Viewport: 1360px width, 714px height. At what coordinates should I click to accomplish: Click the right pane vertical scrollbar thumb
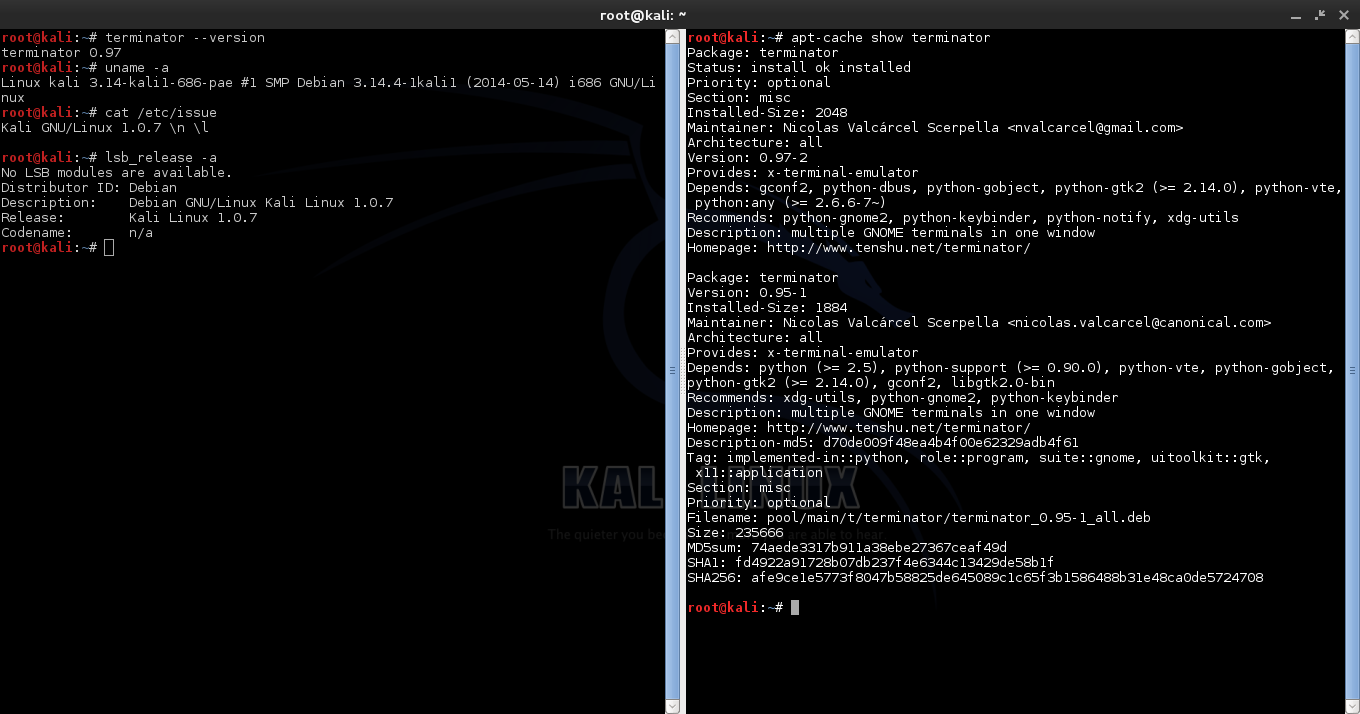coord(1353,372)
